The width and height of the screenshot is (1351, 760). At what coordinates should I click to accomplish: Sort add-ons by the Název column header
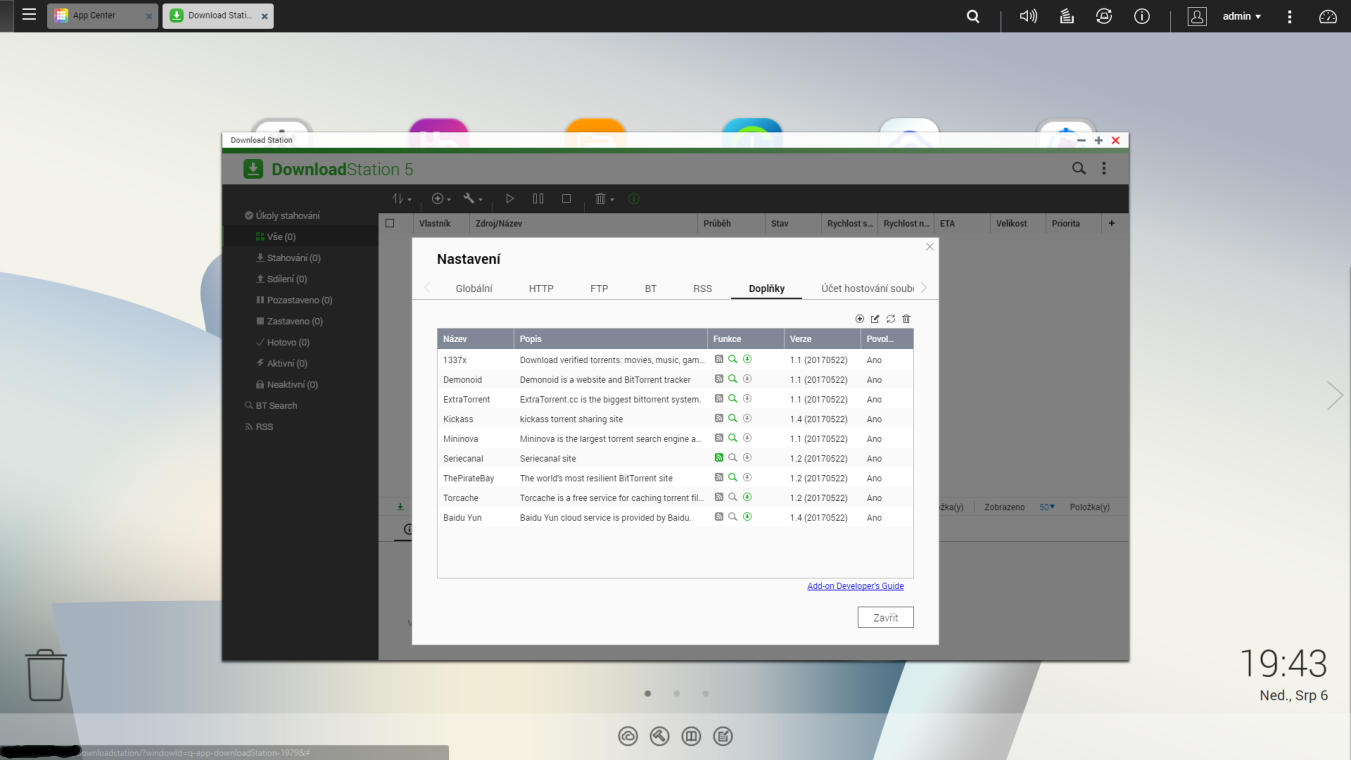pos(475,339)
